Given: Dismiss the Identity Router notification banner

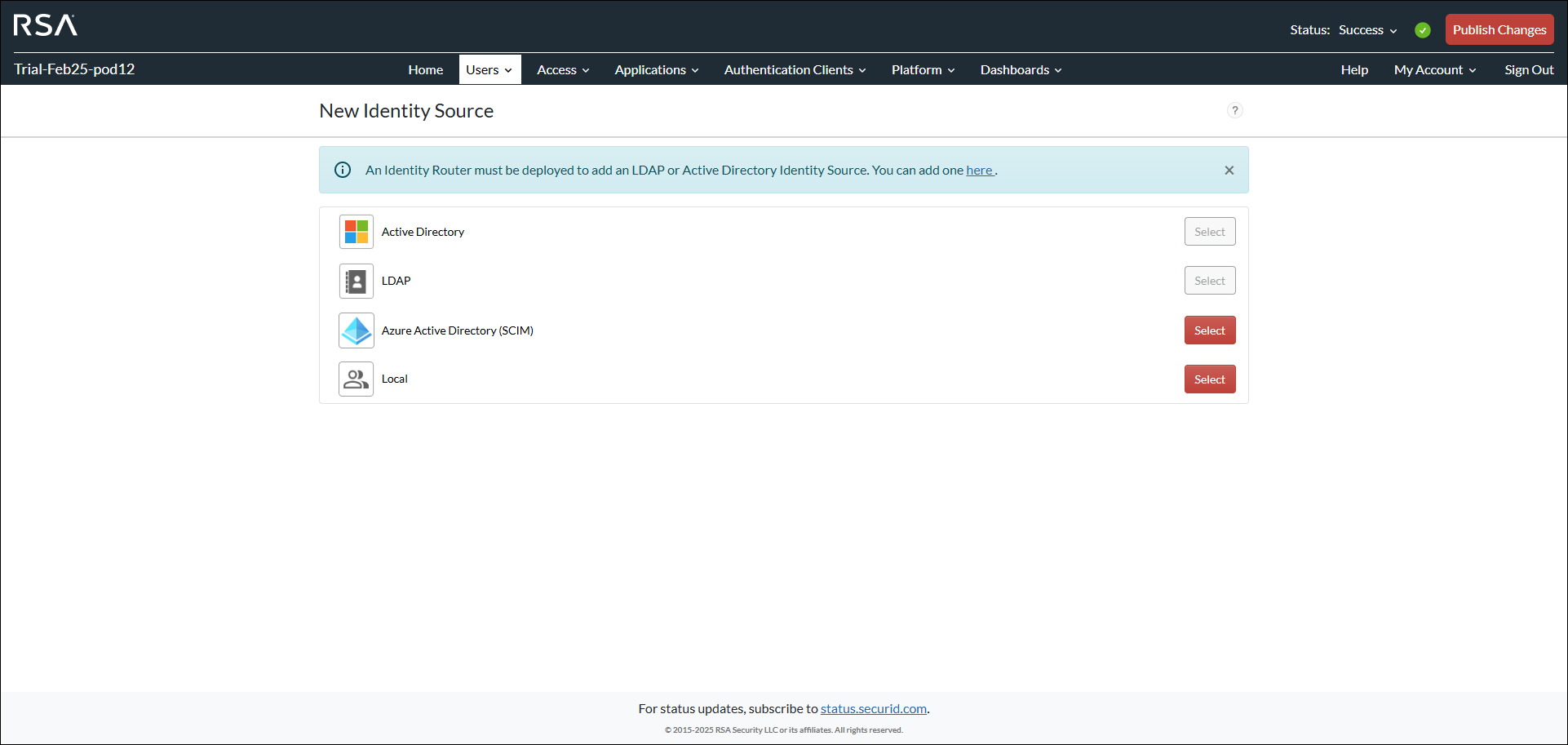Looking at the screenshot, I should click(1229, 170).
